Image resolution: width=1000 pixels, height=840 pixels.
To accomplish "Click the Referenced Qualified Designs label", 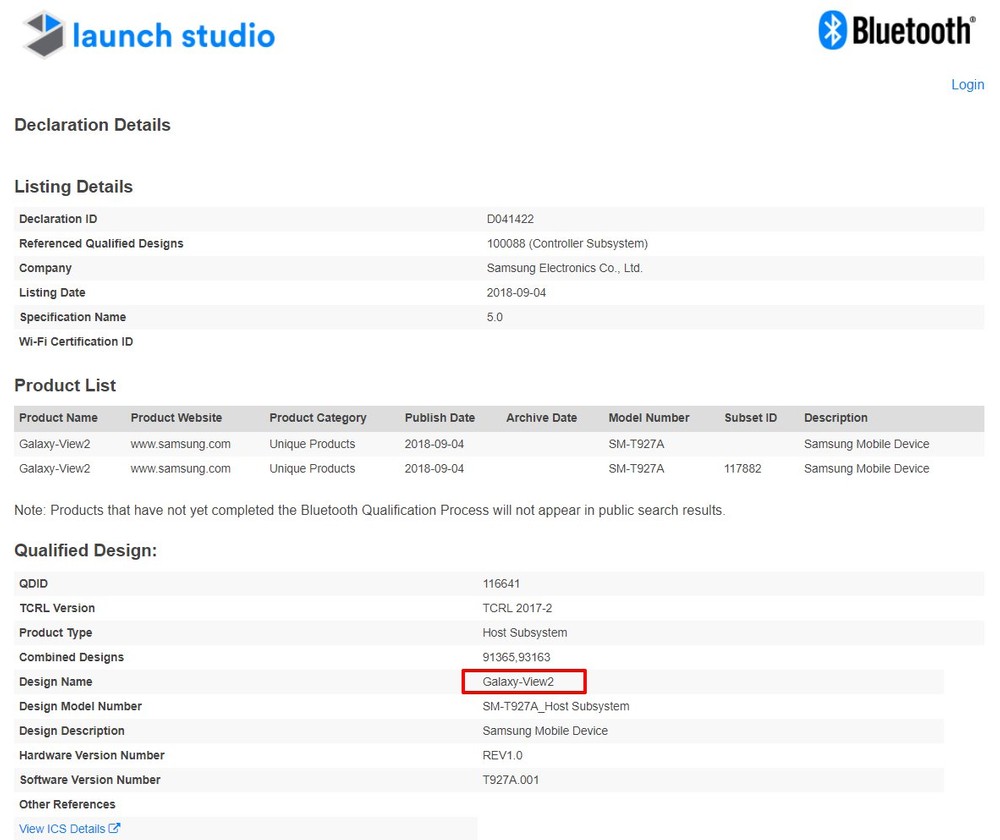I will tap(101, 244).
